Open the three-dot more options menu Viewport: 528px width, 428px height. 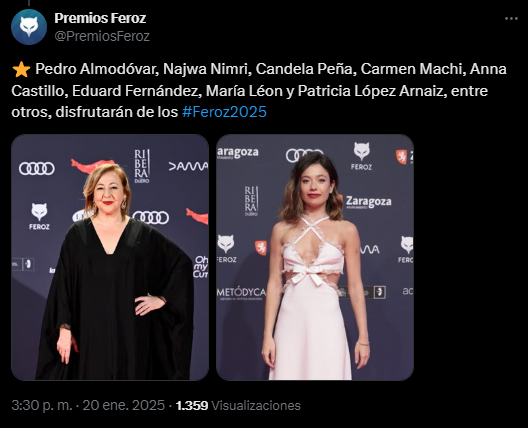pyautogui.click(x=511, y=19)
